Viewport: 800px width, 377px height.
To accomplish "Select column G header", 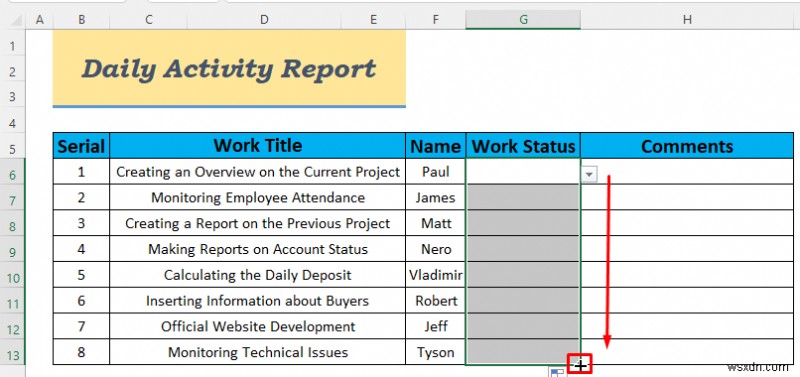I will [x=523, y=19].
